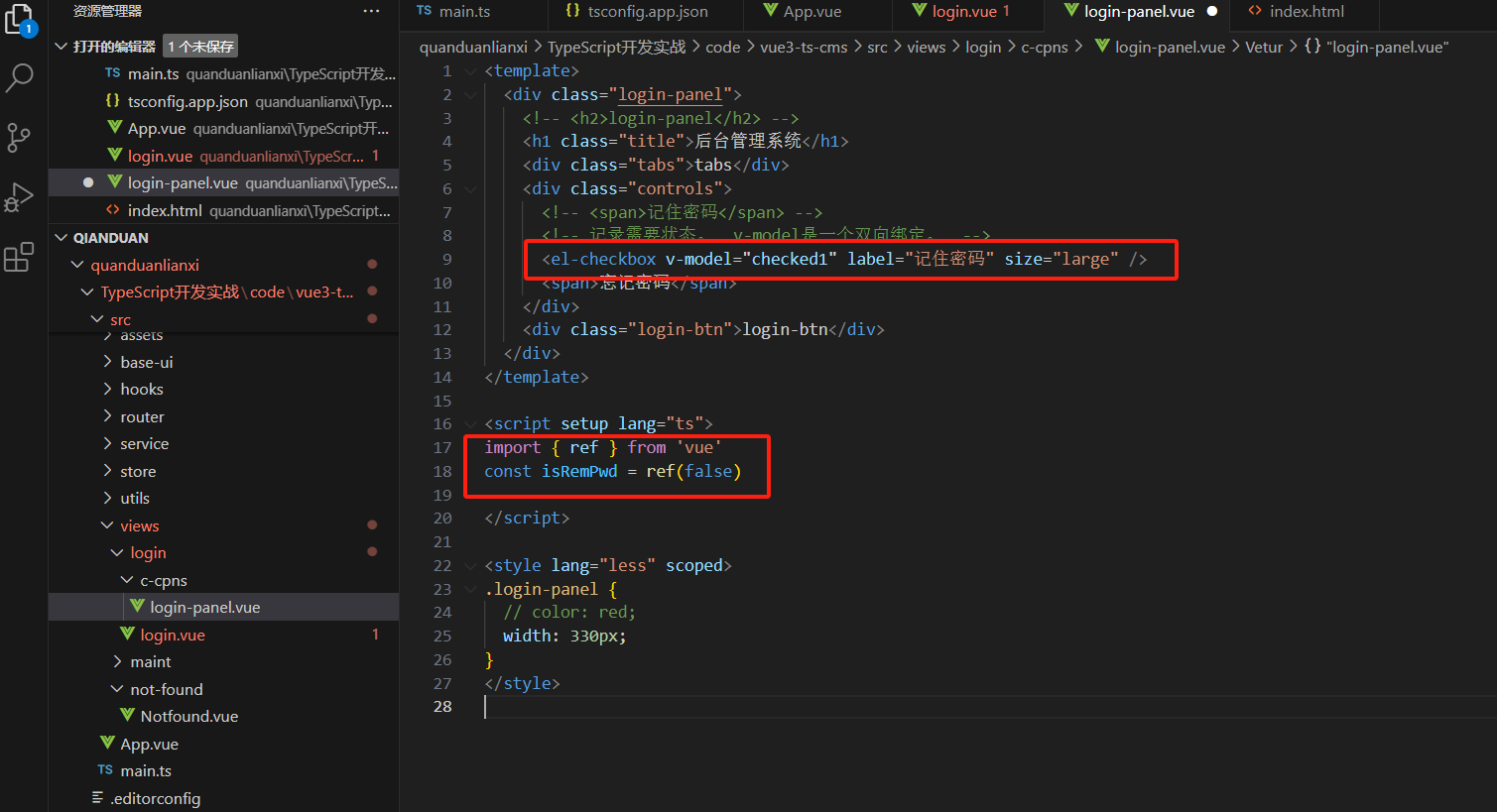Screen dimensions: 1497x812
Task: Open App.vue in file tree
Action: coord(223,744)
